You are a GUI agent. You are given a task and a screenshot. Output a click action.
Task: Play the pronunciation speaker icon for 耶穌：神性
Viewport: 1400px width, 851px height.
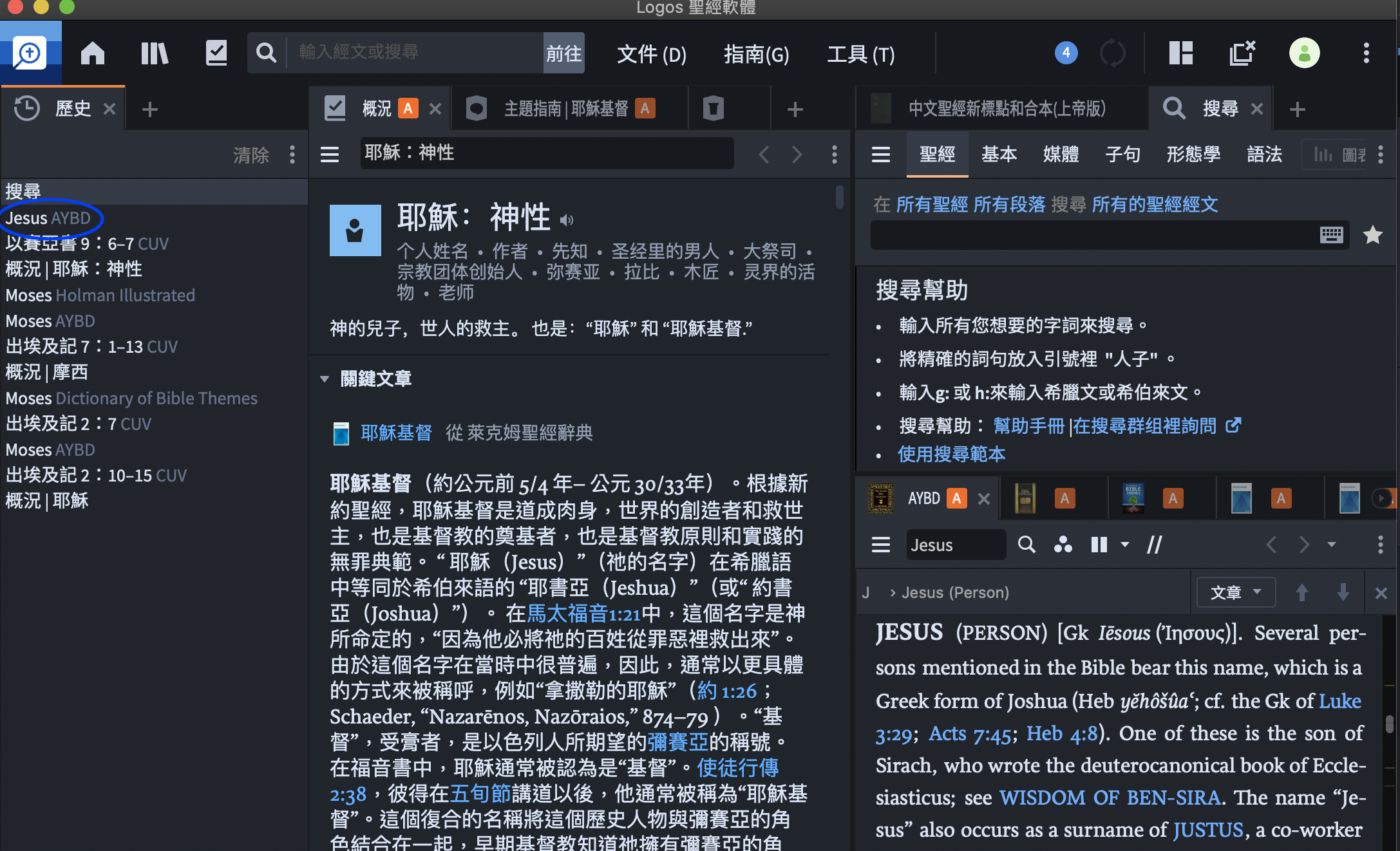[566, 220]
